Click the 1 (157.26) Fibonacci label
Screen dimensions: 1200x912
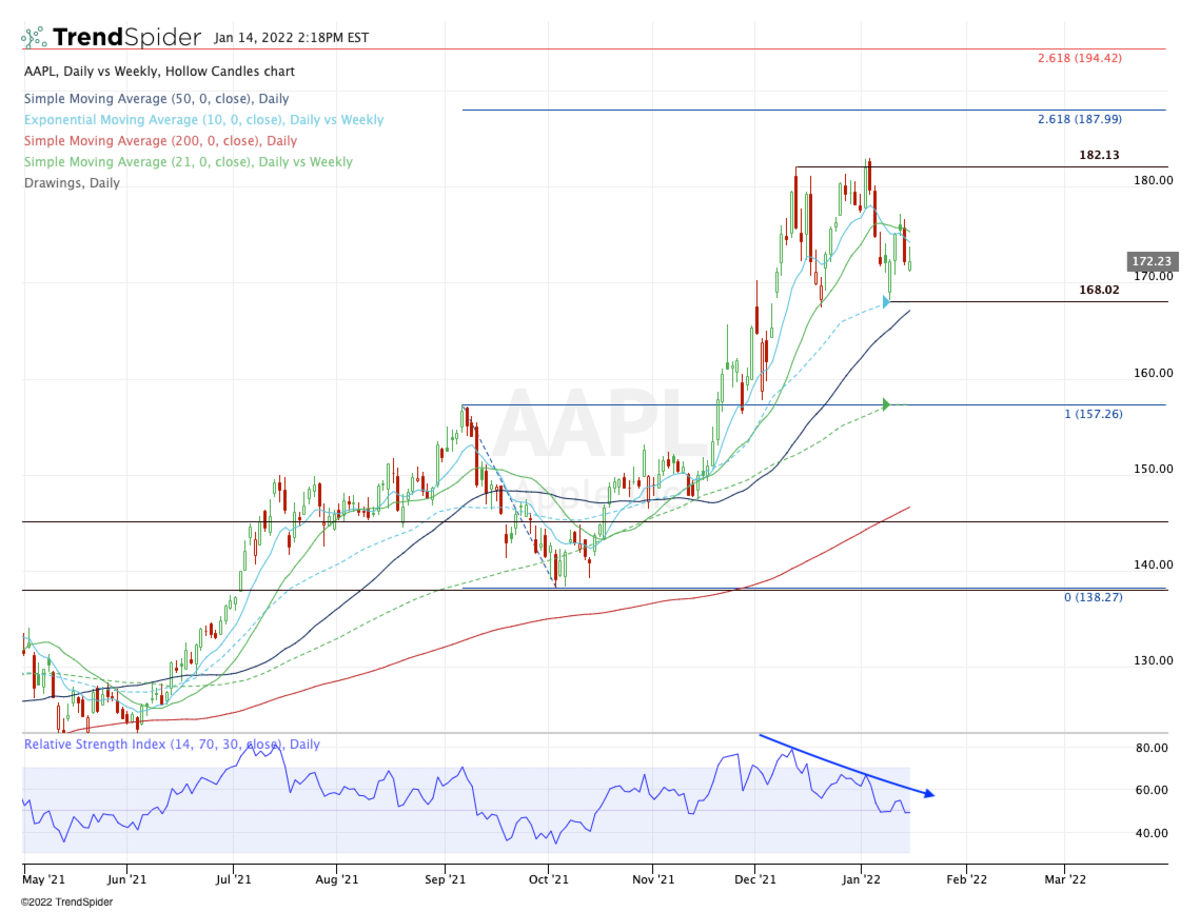coord(1093,413)
